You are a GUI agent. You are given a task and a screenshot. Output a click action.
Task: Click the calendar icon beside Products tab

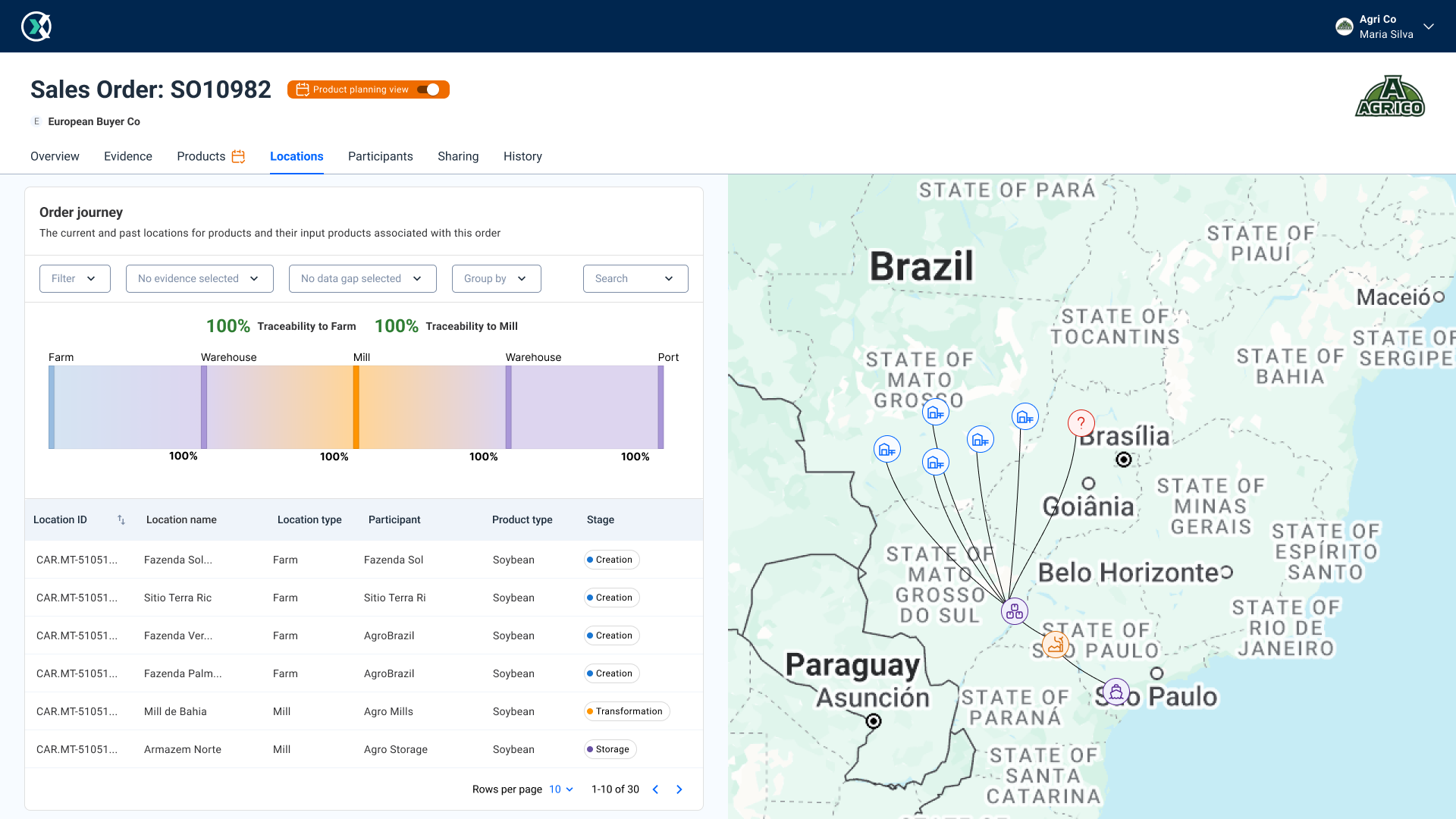pos(238,156)
